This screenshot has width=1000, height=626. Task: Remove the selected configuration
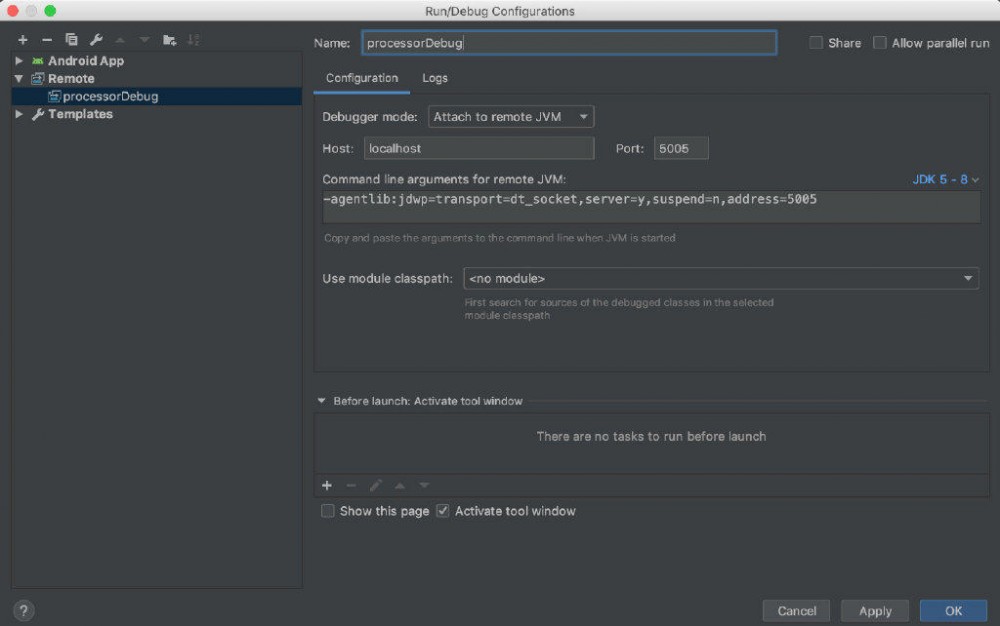tap(46, 40)
